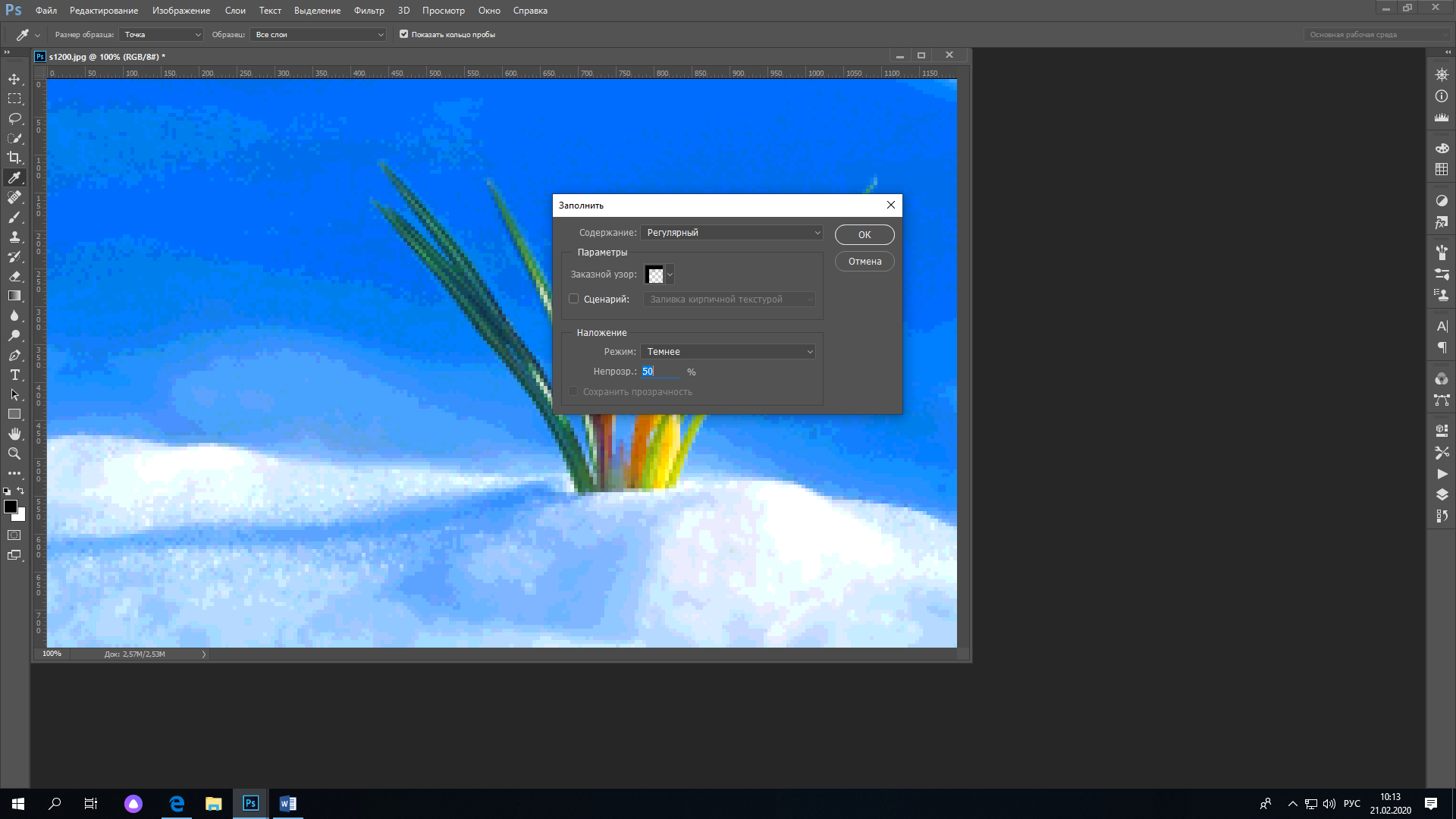Enable the Сценарий checkbox
The width and height of the screenshot is (1456, 819).
point(574,299)
